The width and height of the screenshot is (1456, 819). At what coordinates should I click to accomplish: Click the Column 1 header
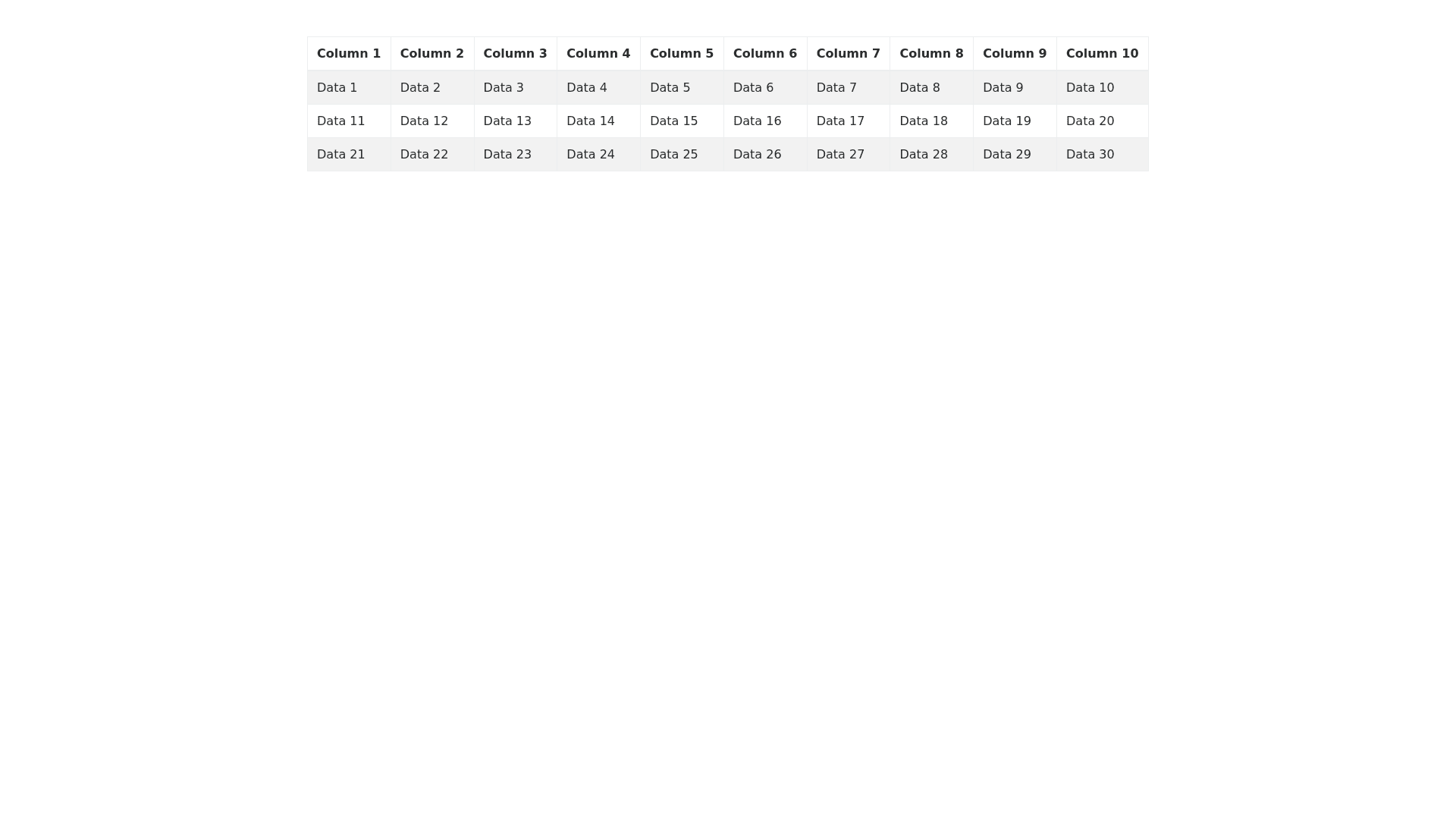click(x=349, y=54)
